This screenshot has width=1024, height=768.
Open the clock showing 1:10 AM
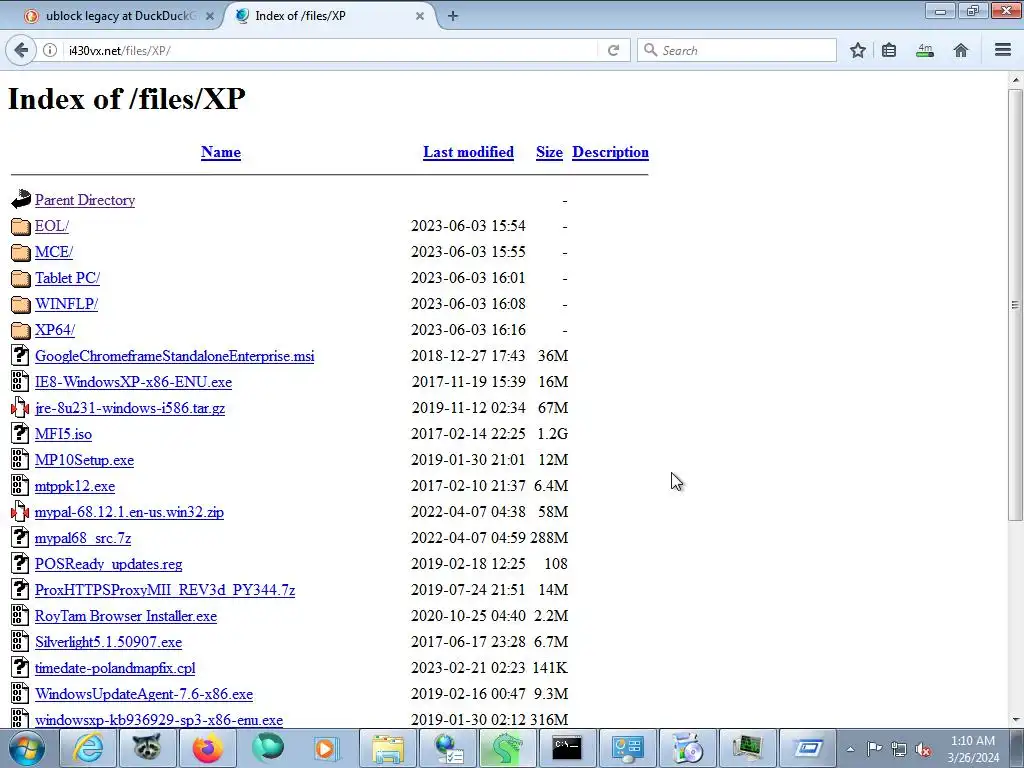click(973, 749)
